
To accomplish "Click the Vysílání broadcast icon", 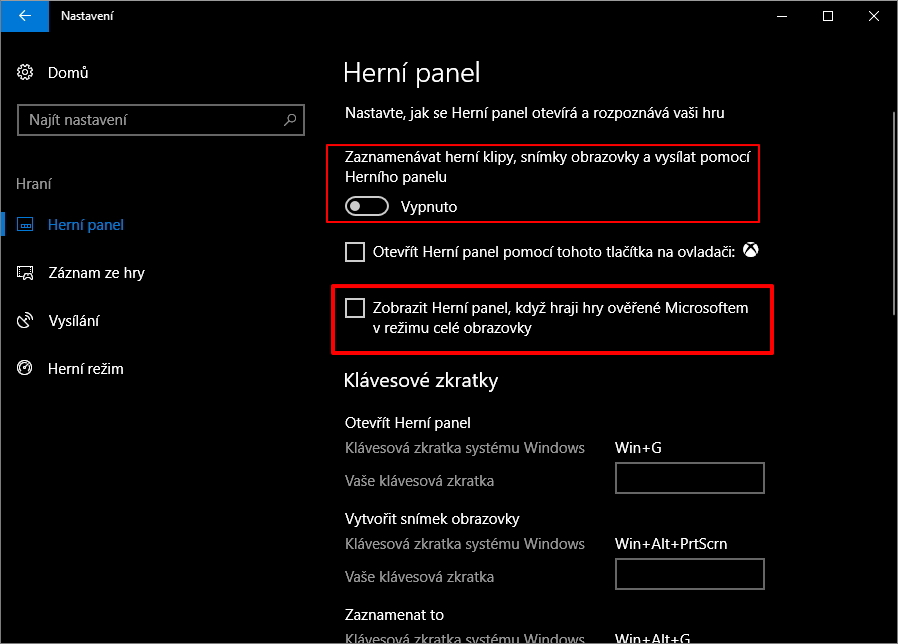I will point(26,321).
